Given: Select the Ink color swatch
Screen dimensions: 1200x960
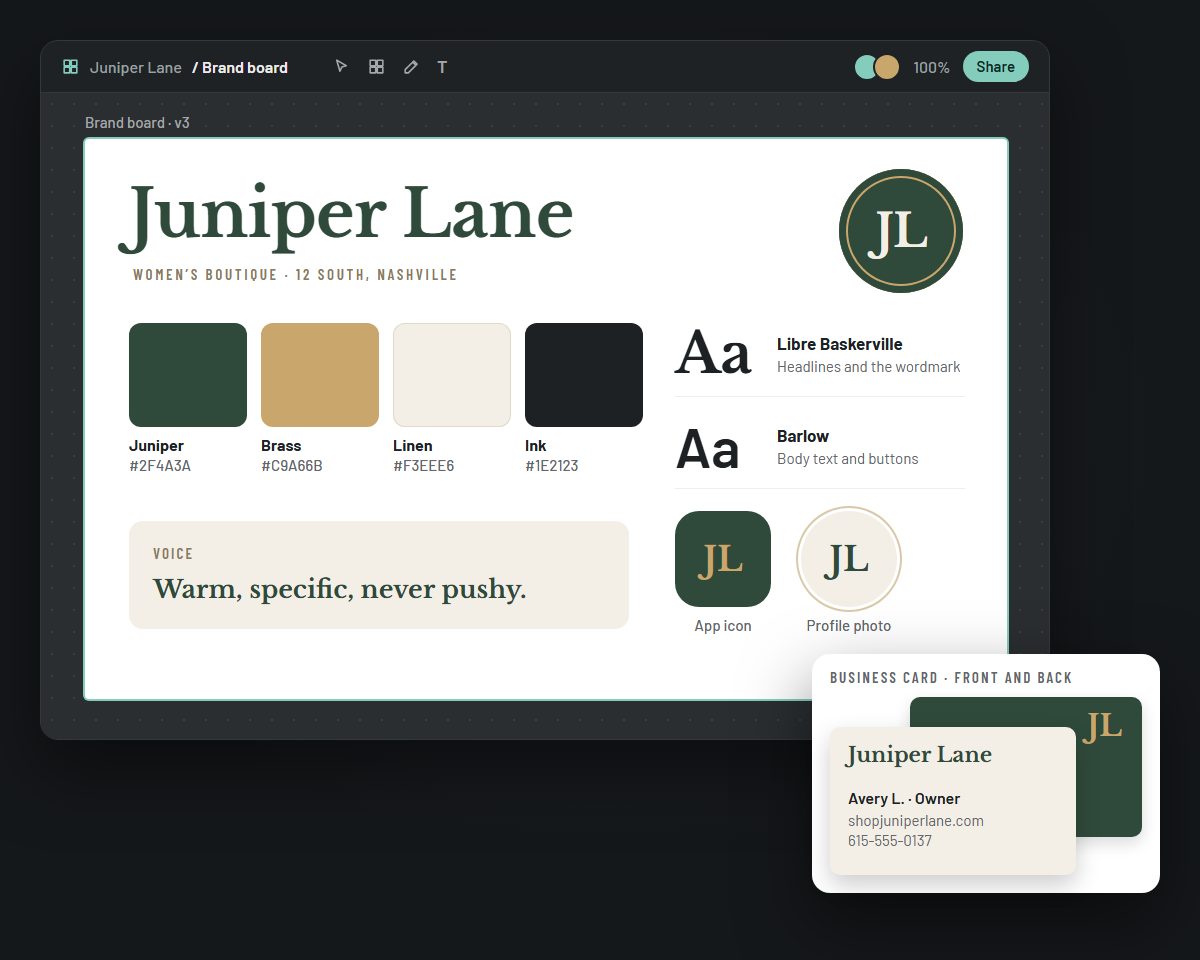Looking at the screenshot, I should coord(584,375).
